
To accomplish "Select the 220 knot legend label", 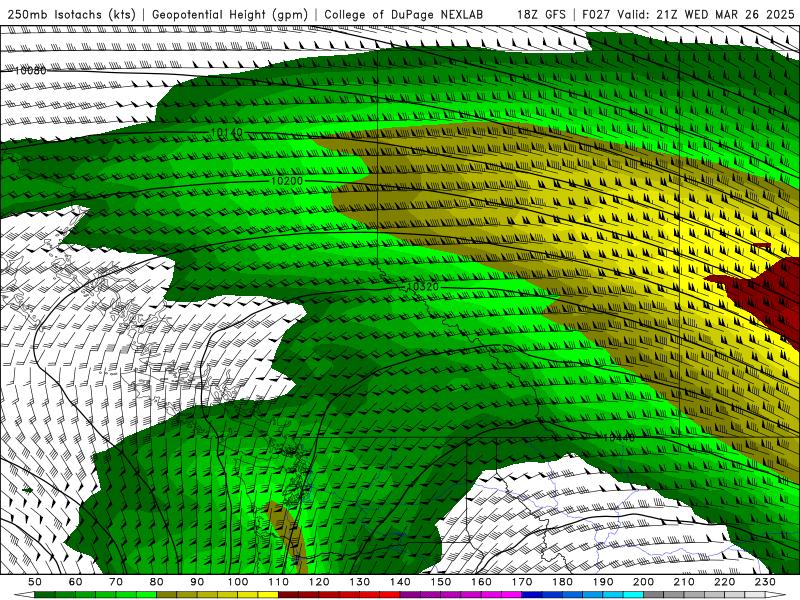I will [x=724, y=582].
